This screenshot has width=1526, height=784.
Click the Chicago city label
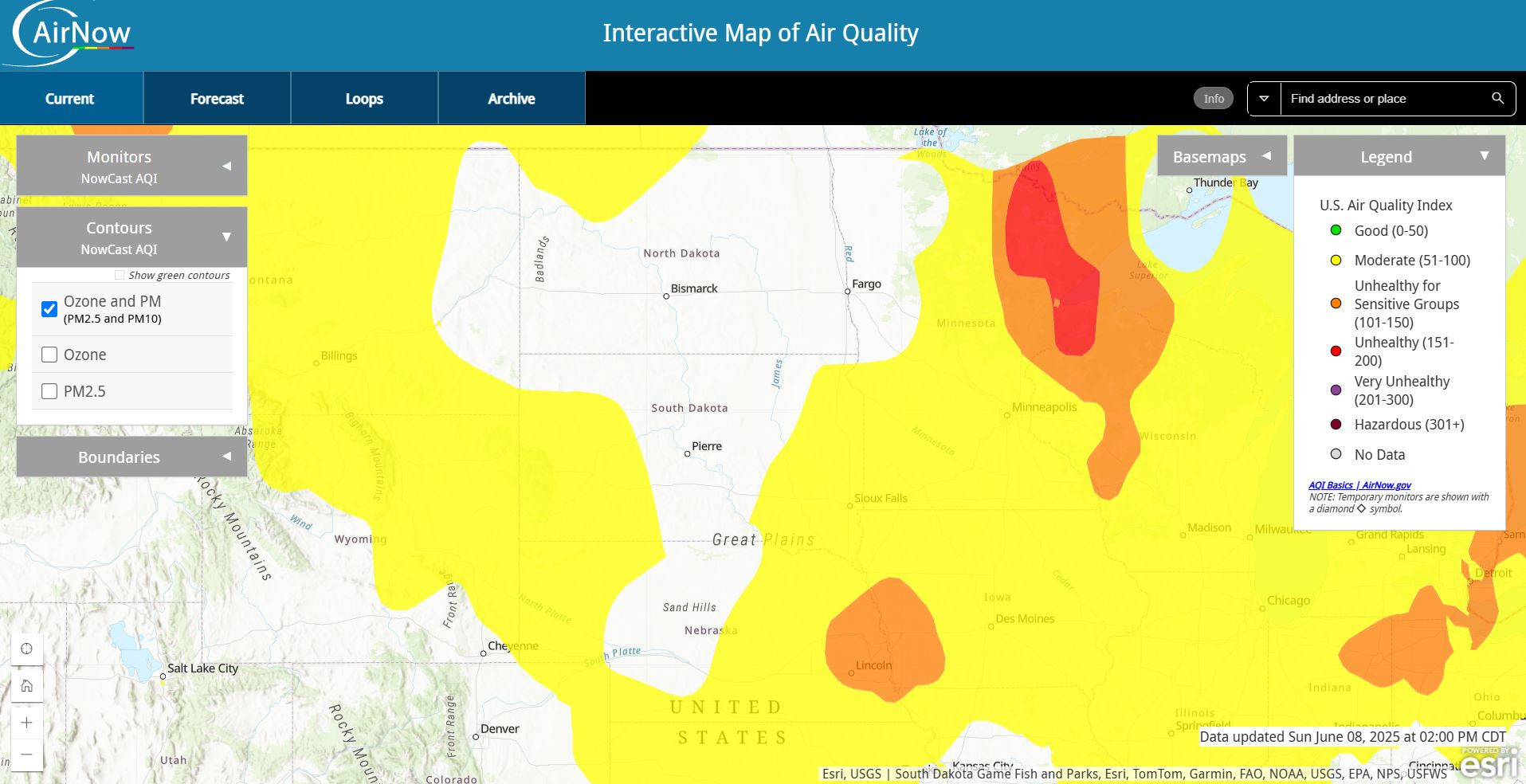(1289, 601)
